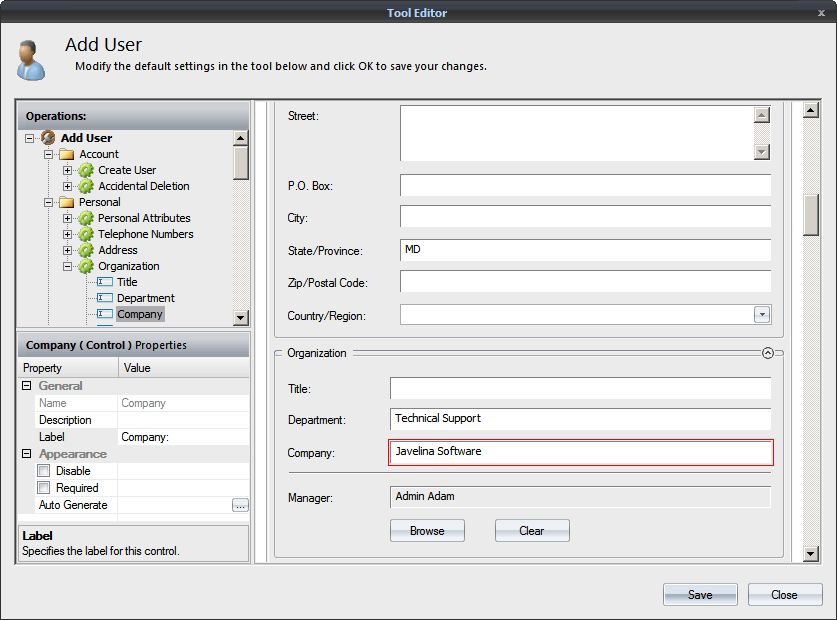Collapse the Organization section header
This screenshot has height=620, width=837.
pyautogui.click(x=767, y=353)
